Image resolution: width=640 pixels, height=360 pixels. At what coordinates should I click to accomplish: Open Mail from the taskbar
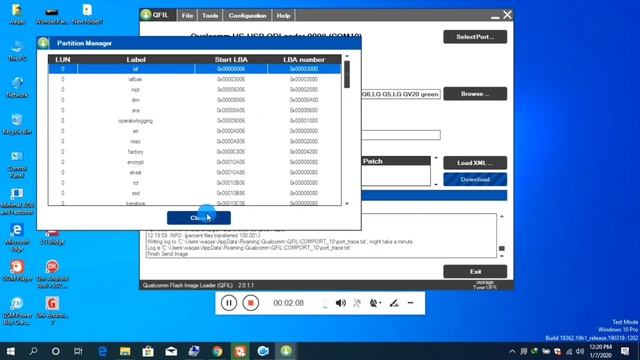[171, 351]
